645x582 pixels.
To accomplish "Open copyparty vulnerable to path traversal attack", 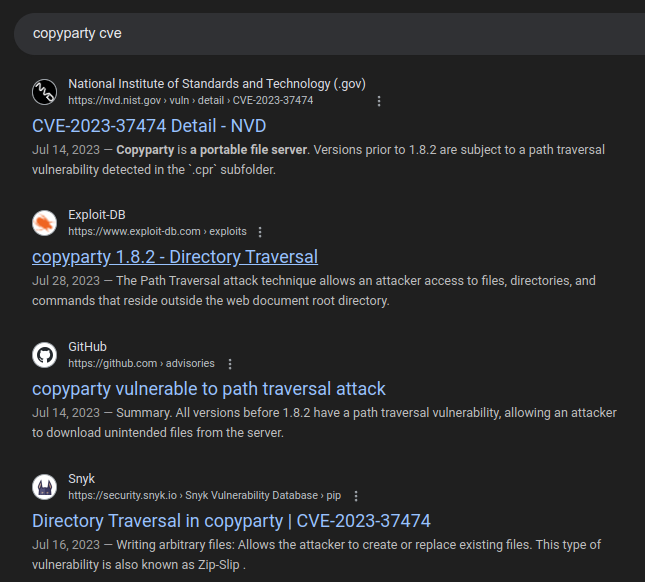I will [x=209, y=389].
